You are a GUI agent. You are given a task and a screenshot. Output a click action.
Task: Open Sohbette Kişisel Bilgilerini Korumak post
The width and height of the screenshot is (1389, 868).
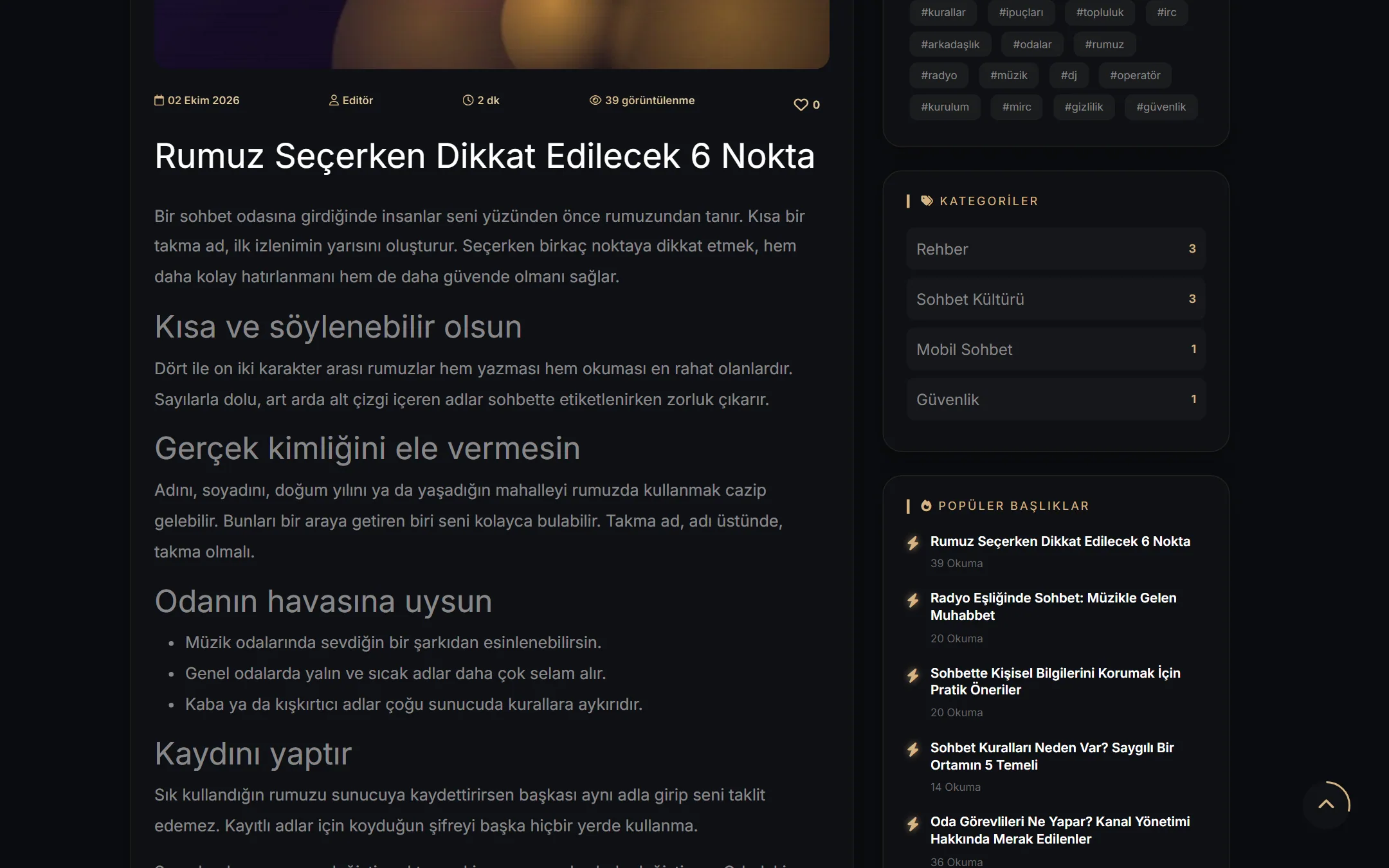point(1055,682)
